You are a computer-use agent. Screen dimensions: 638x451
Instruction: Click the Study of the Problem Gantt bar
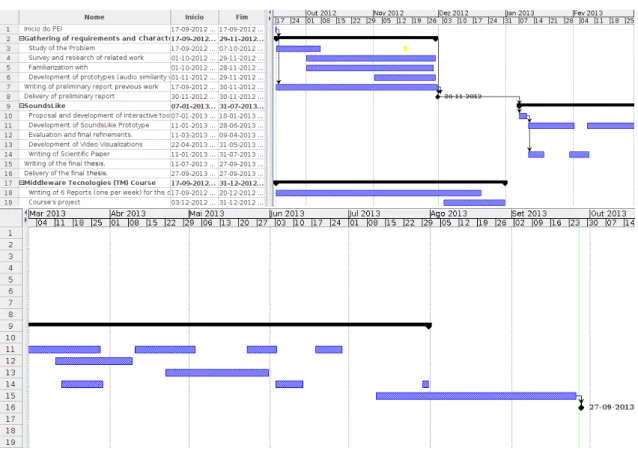pyautogui.click(x=298, y=49)
